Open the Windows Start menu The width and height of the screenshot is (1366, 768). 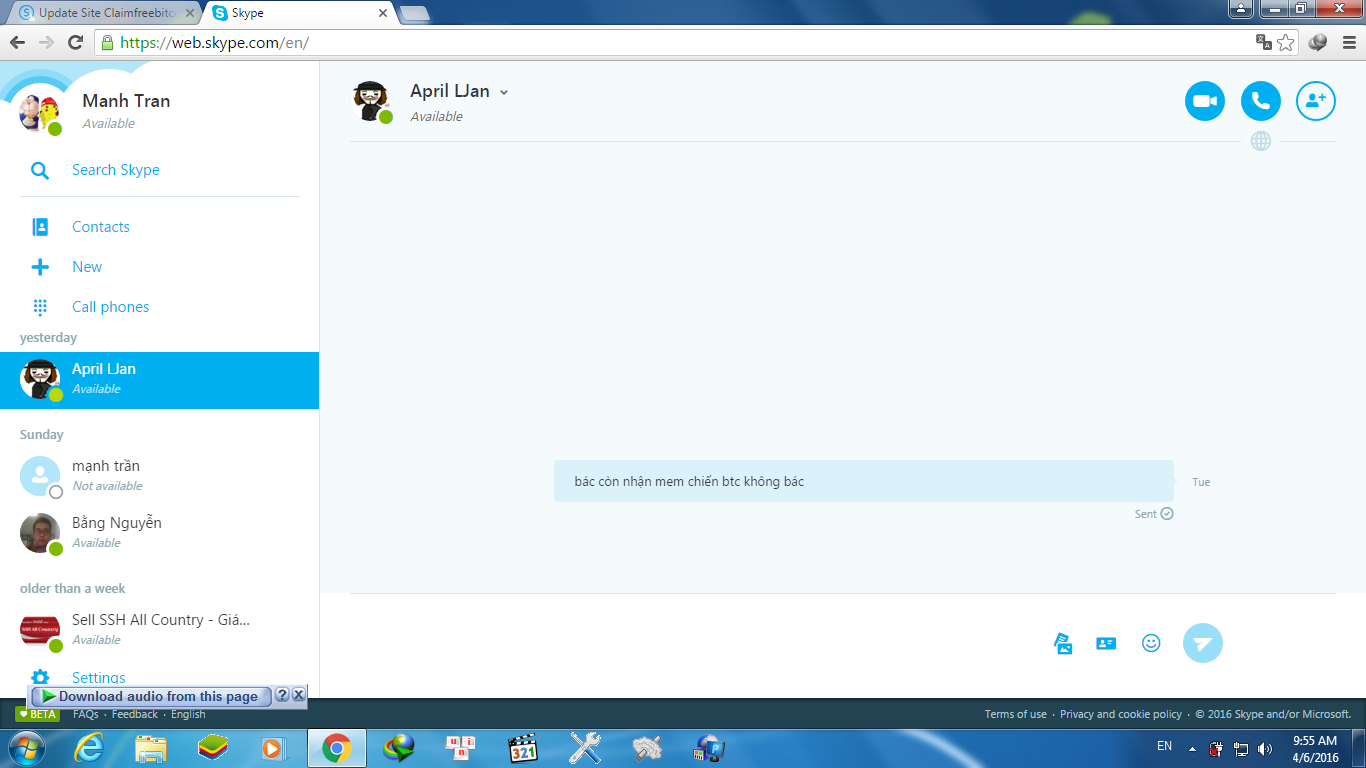click(x=25, y=748)
